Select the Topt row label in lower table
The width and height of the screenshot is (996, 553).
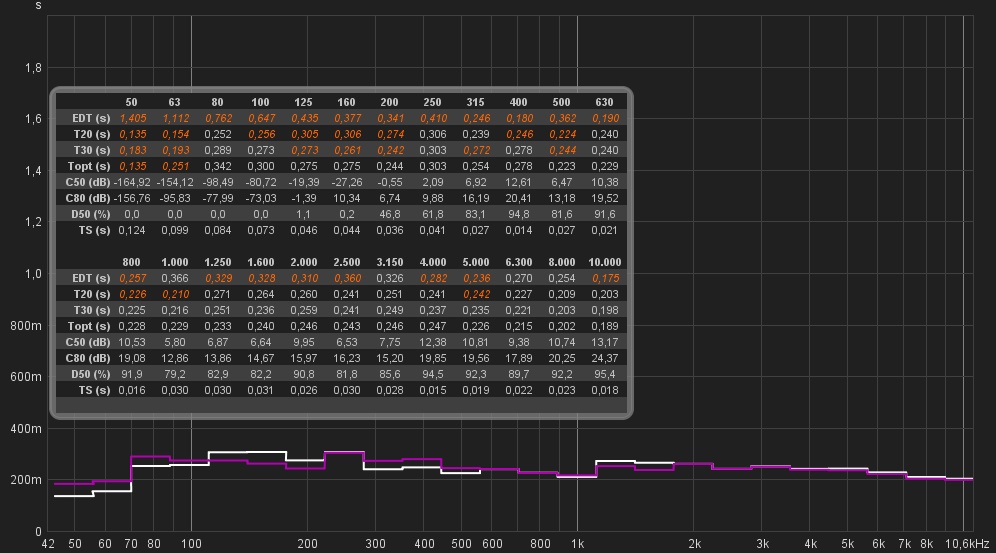pyautogui.click(x=90, y=326)
